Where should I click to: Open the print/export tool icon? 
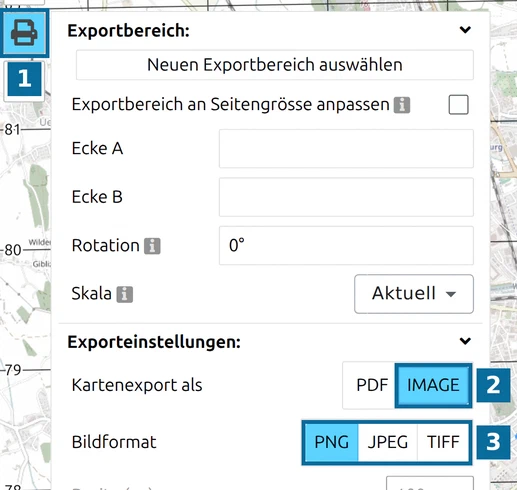24,33
